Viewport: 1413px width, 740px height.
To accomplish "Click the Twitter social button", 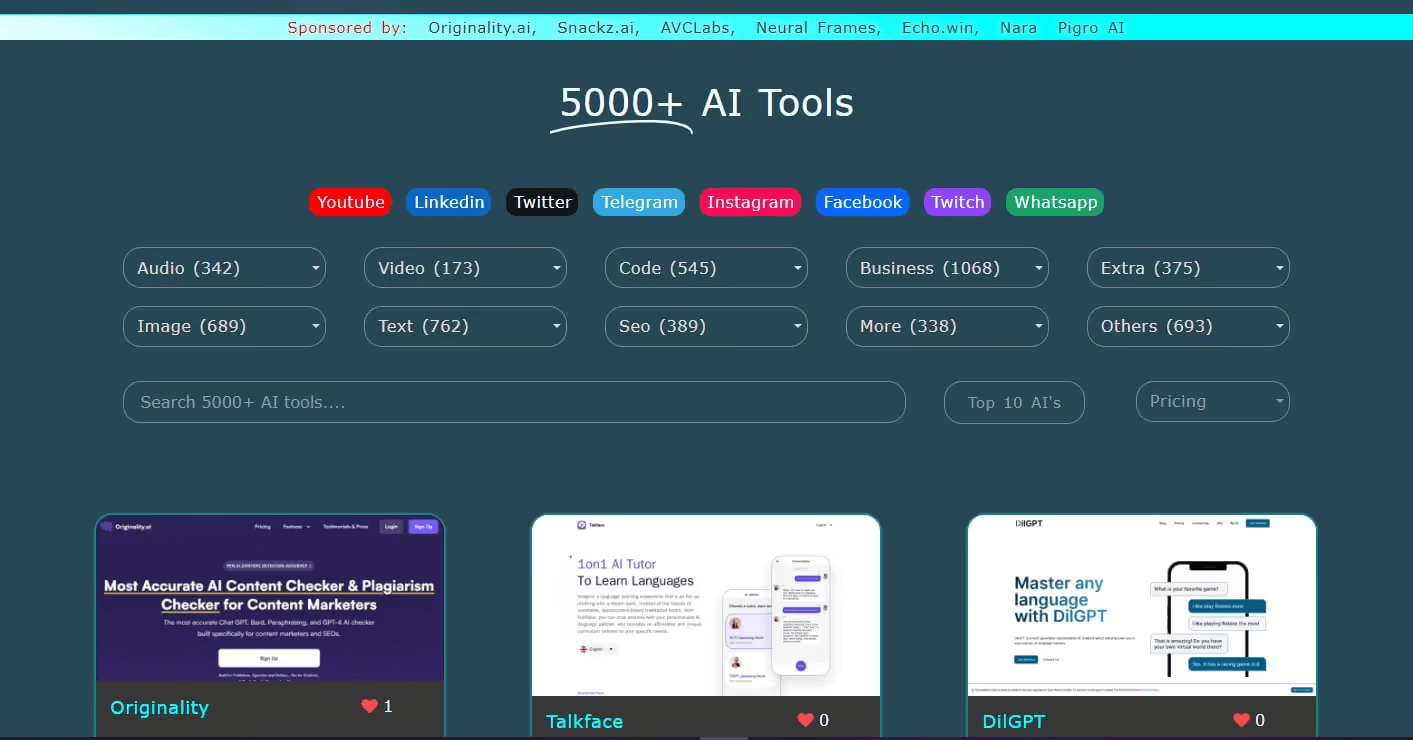I will coord(541,201).
